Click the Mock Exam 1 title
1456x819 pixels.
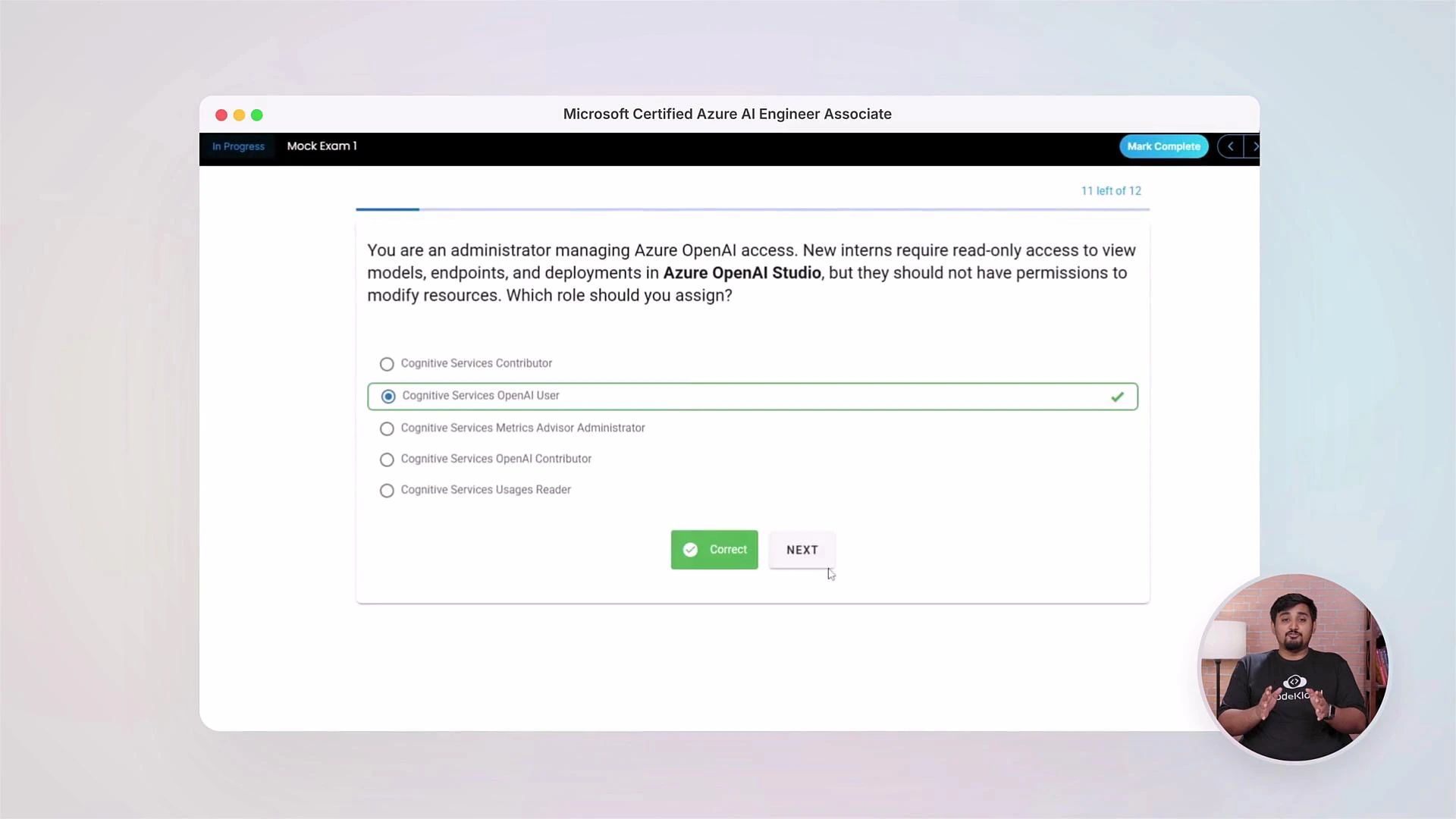click(322, 146)
